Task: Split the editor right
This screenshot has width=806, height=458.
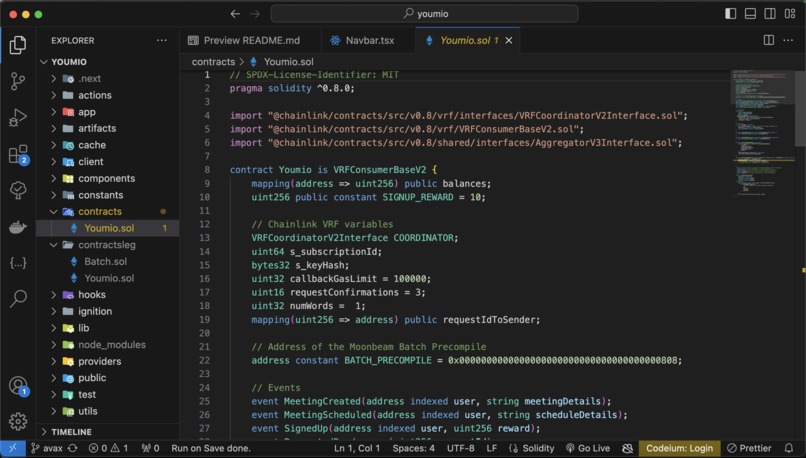Action: [x=768, y=40]
